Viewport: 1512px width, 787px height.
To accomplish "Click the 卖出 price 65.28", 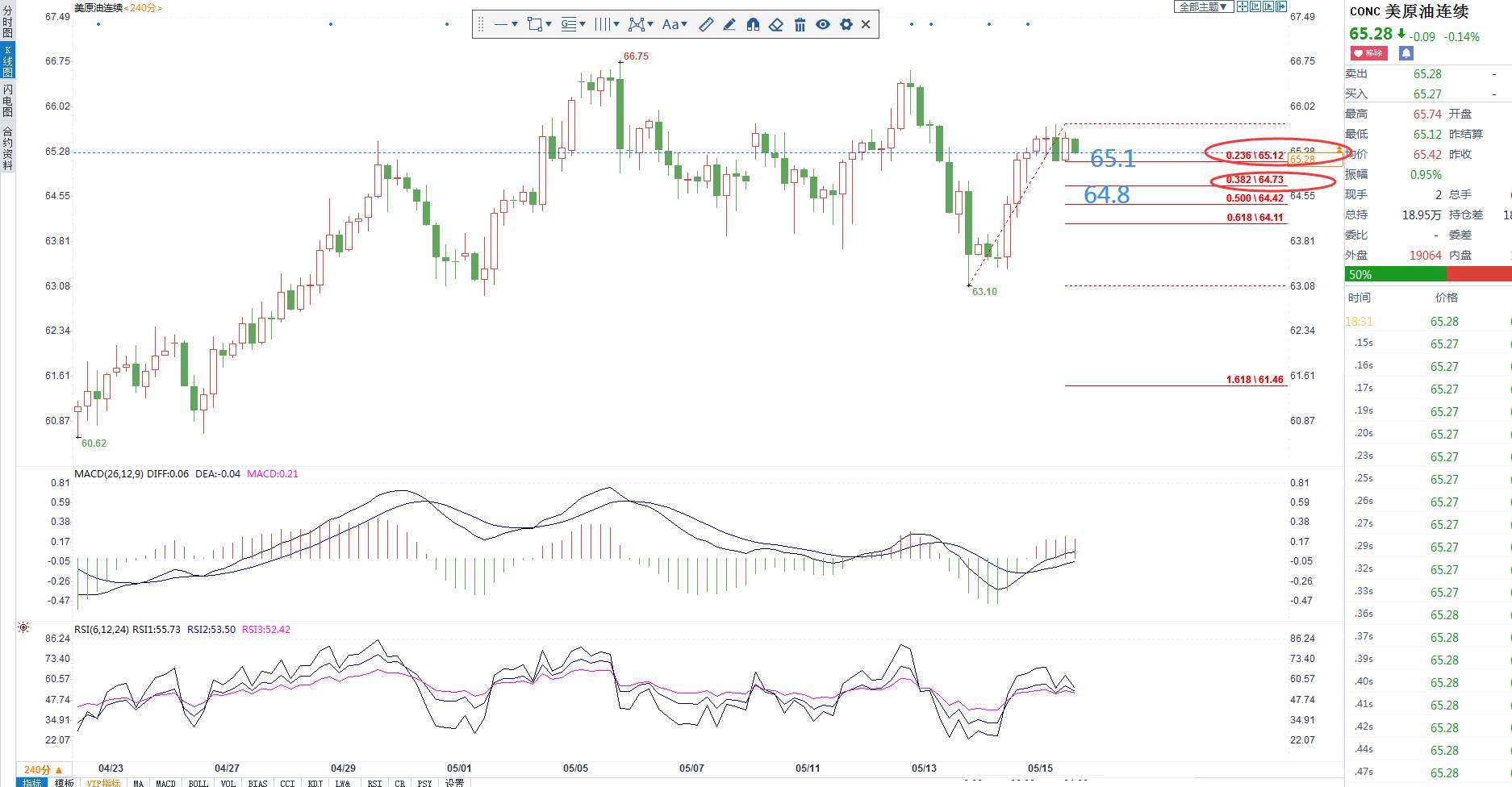I will point(1427,74).
